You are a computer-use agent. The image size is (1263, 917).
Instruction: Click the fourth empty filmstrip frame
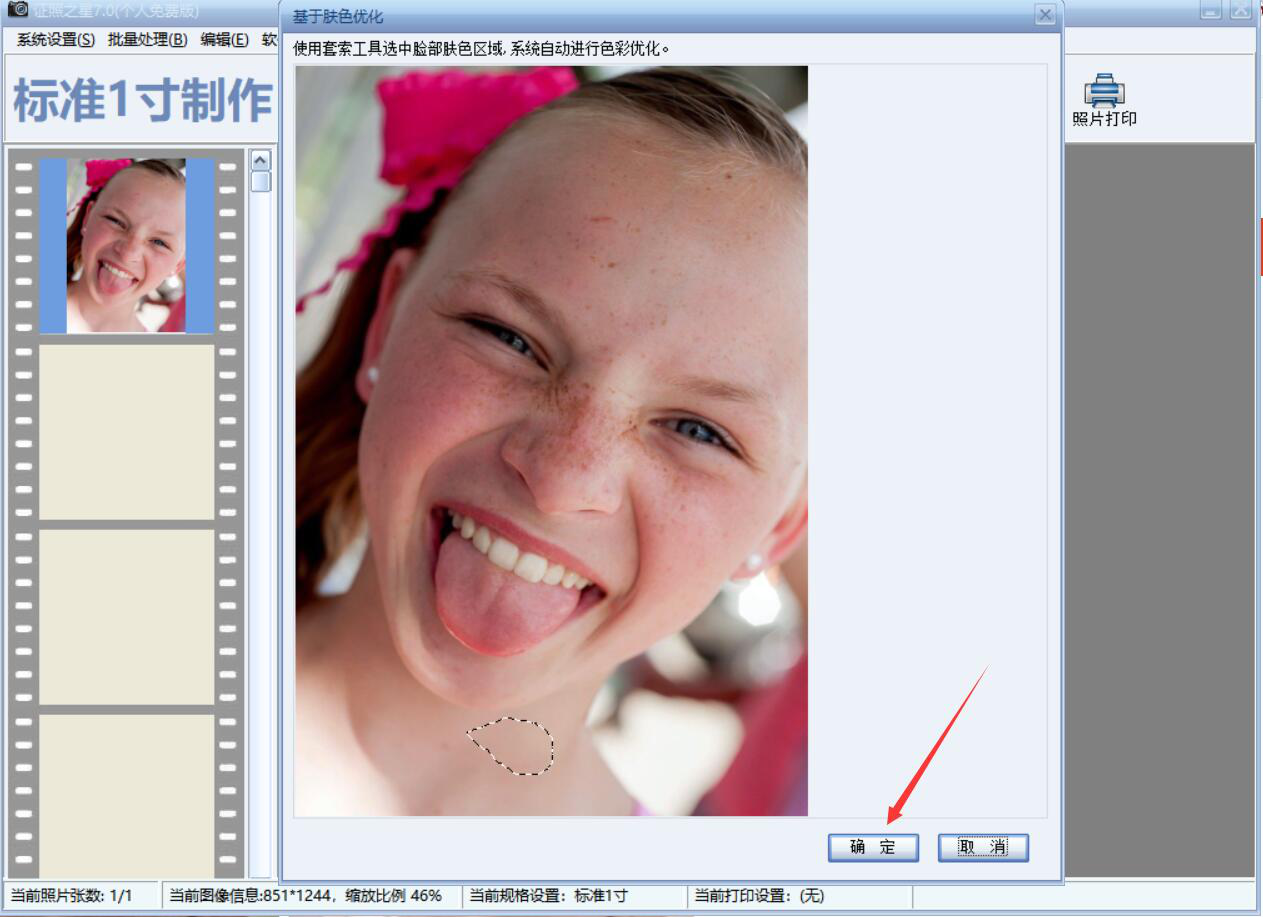pyautogui.click(x=126, y=795)
